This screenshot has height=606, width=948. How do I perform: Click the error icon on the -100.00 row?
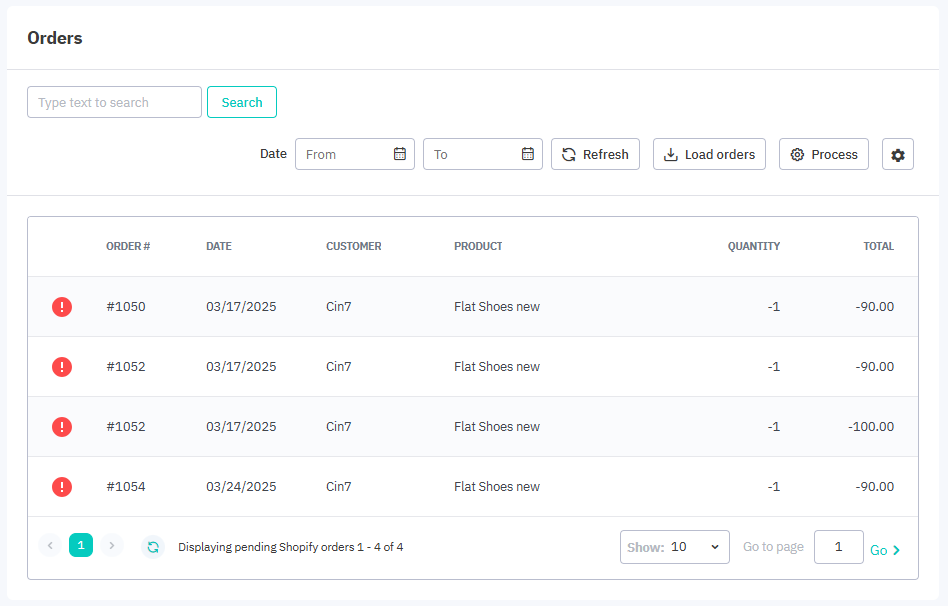(x=62, y=427)
